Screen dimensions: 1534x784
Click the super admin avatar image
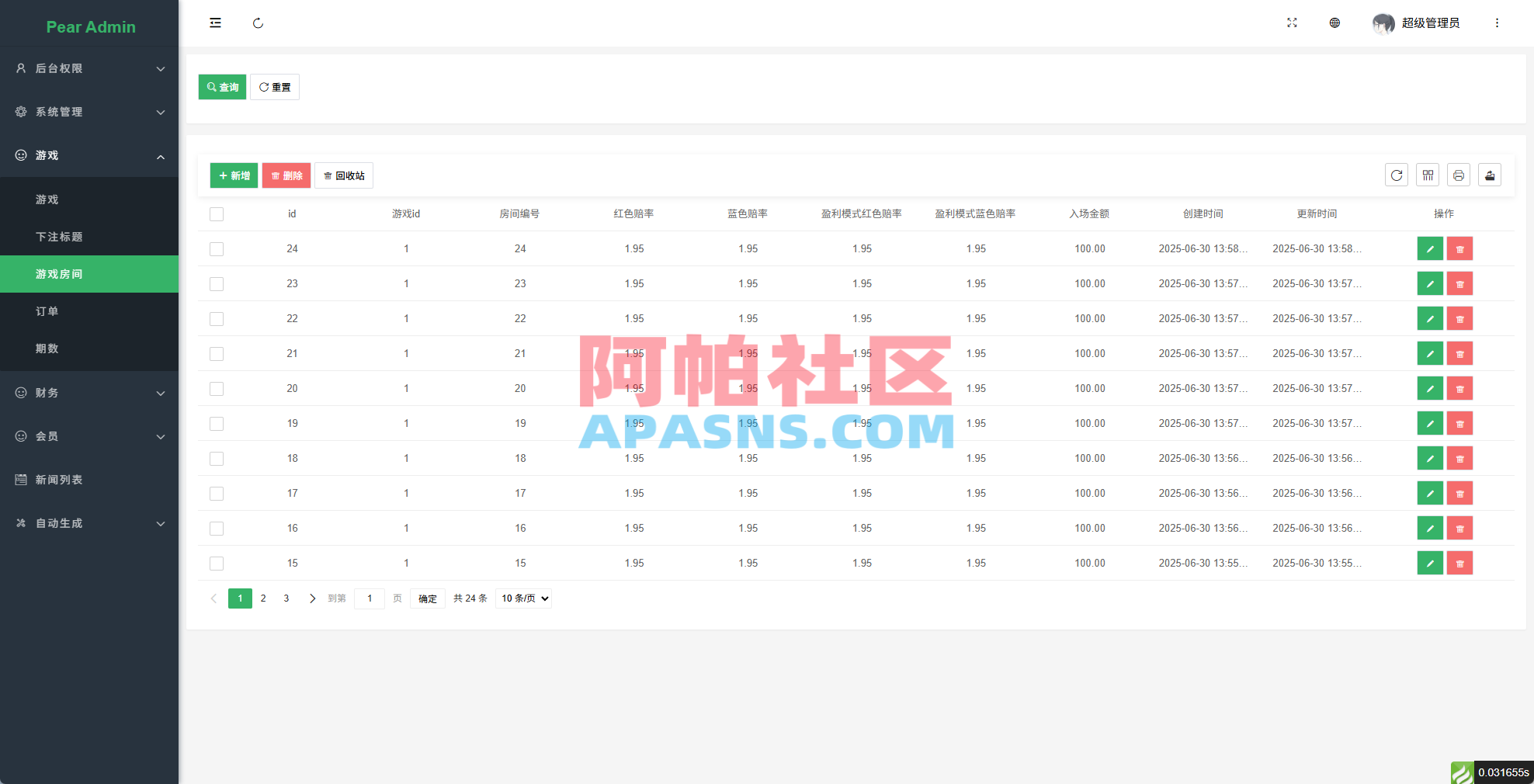[1383, 23]
